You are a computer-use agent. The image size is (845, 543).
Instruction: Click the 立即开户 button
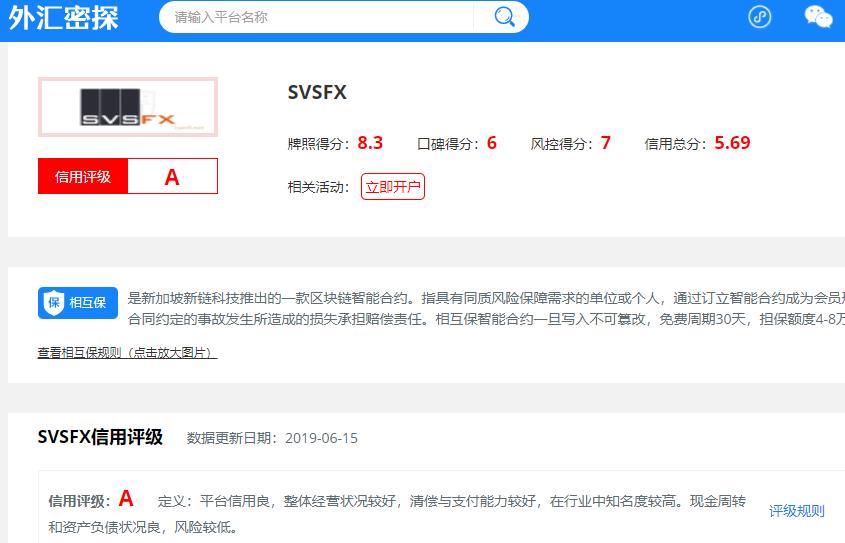coord(392,186)
